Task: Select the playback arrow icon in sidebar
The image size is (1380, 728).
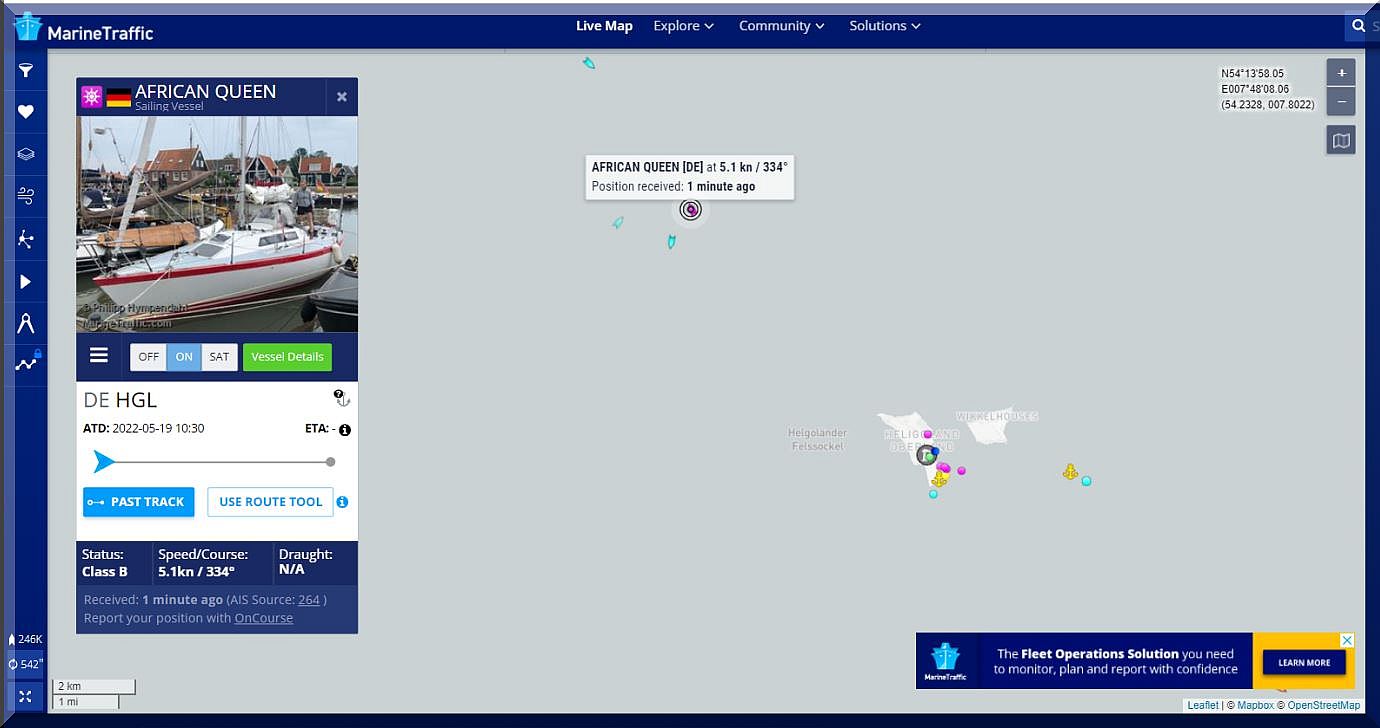Action: pyautogui.click(x=26, y=282)
